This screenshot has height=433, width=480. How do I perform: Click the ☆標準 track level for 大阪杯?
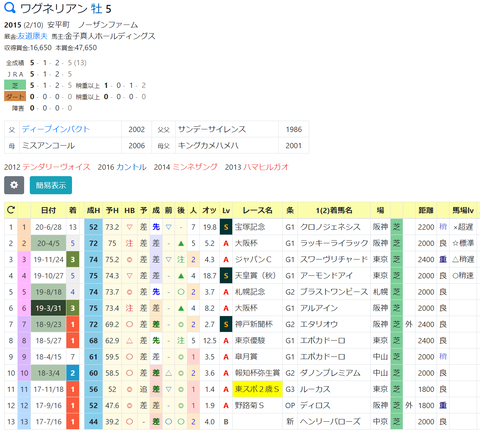tap(463, 243)
